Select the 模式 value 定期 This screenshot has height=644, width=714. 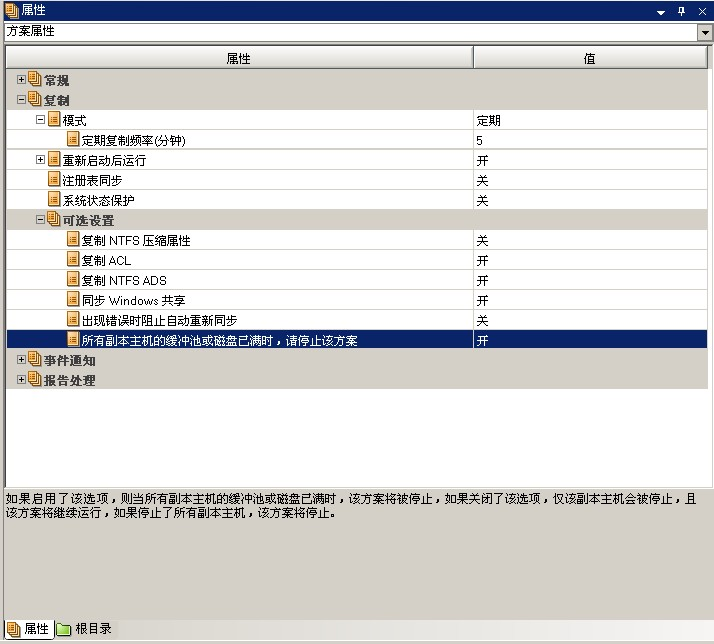(x=489, y=121)
